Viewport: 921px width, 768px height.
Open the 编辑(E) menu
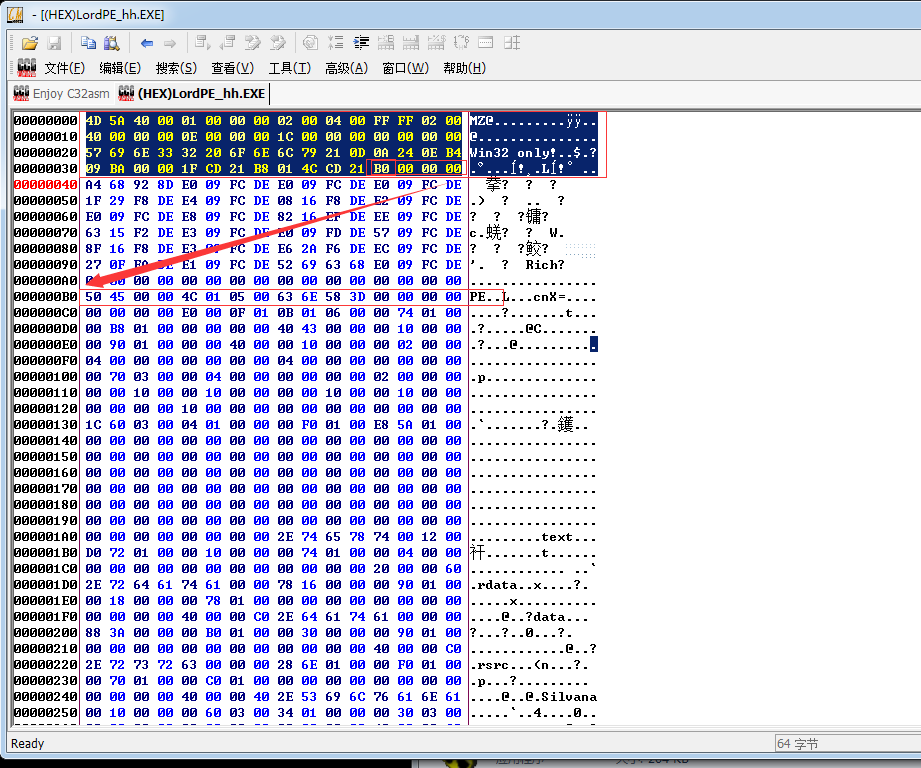(120, 68)
